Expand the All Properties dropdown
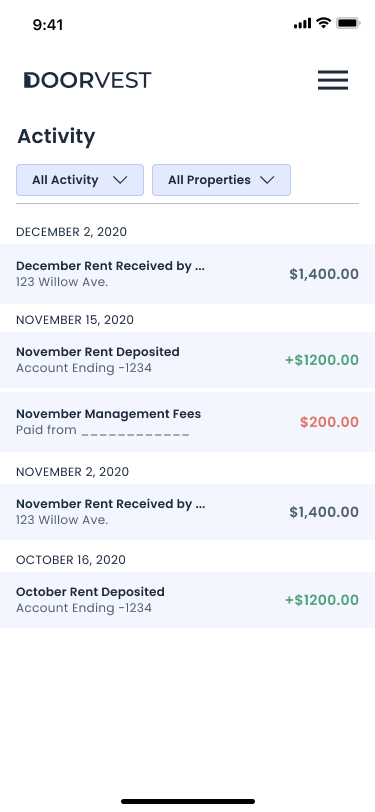Viewport: 375px width, 812px height. pyautogui.click(x=221, y=180)
